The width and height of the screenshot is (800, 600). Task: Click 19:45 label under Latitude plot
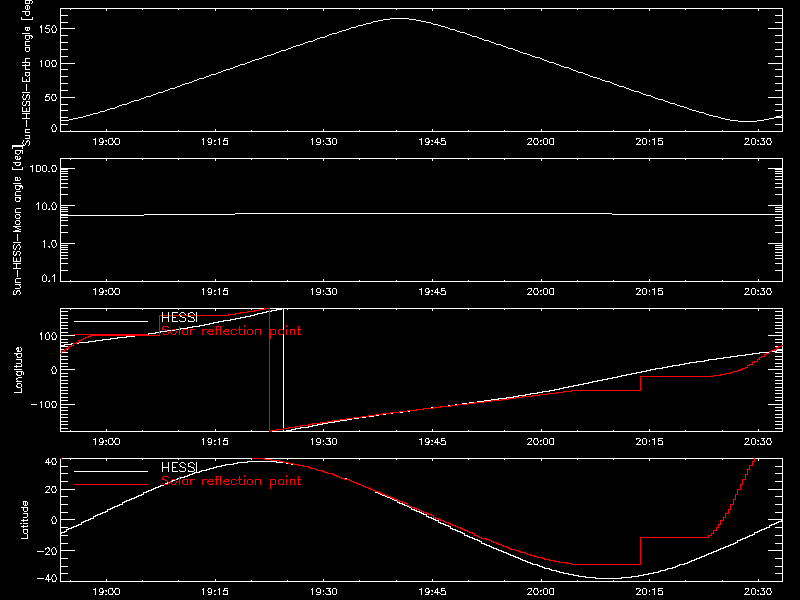(x=432, y=592)
